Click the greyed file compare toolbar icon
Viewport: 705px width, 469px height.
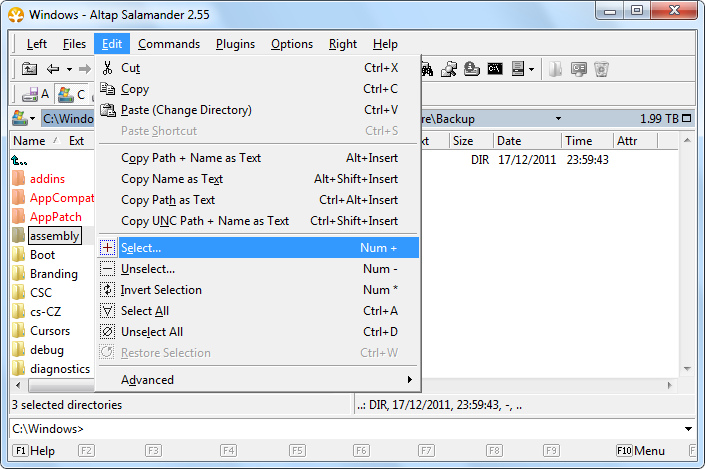point(556,69)
